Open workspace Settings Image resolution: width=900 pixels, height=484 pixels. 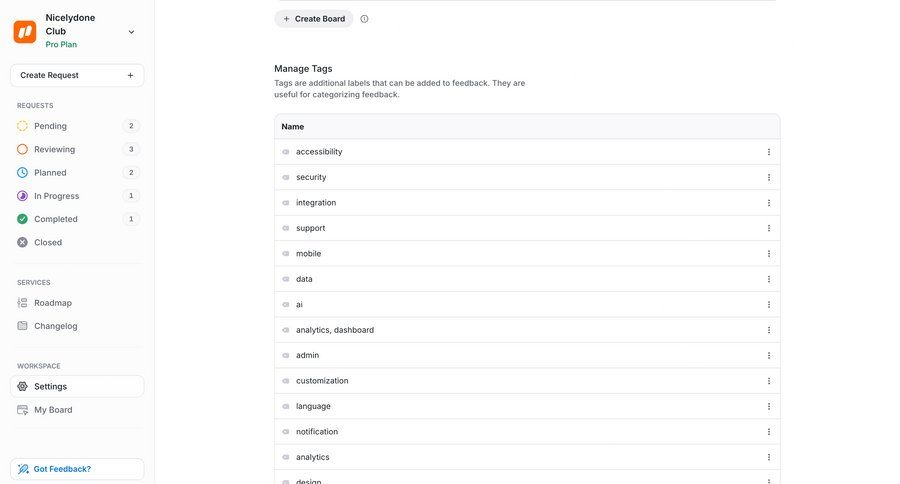pos(50,386)
